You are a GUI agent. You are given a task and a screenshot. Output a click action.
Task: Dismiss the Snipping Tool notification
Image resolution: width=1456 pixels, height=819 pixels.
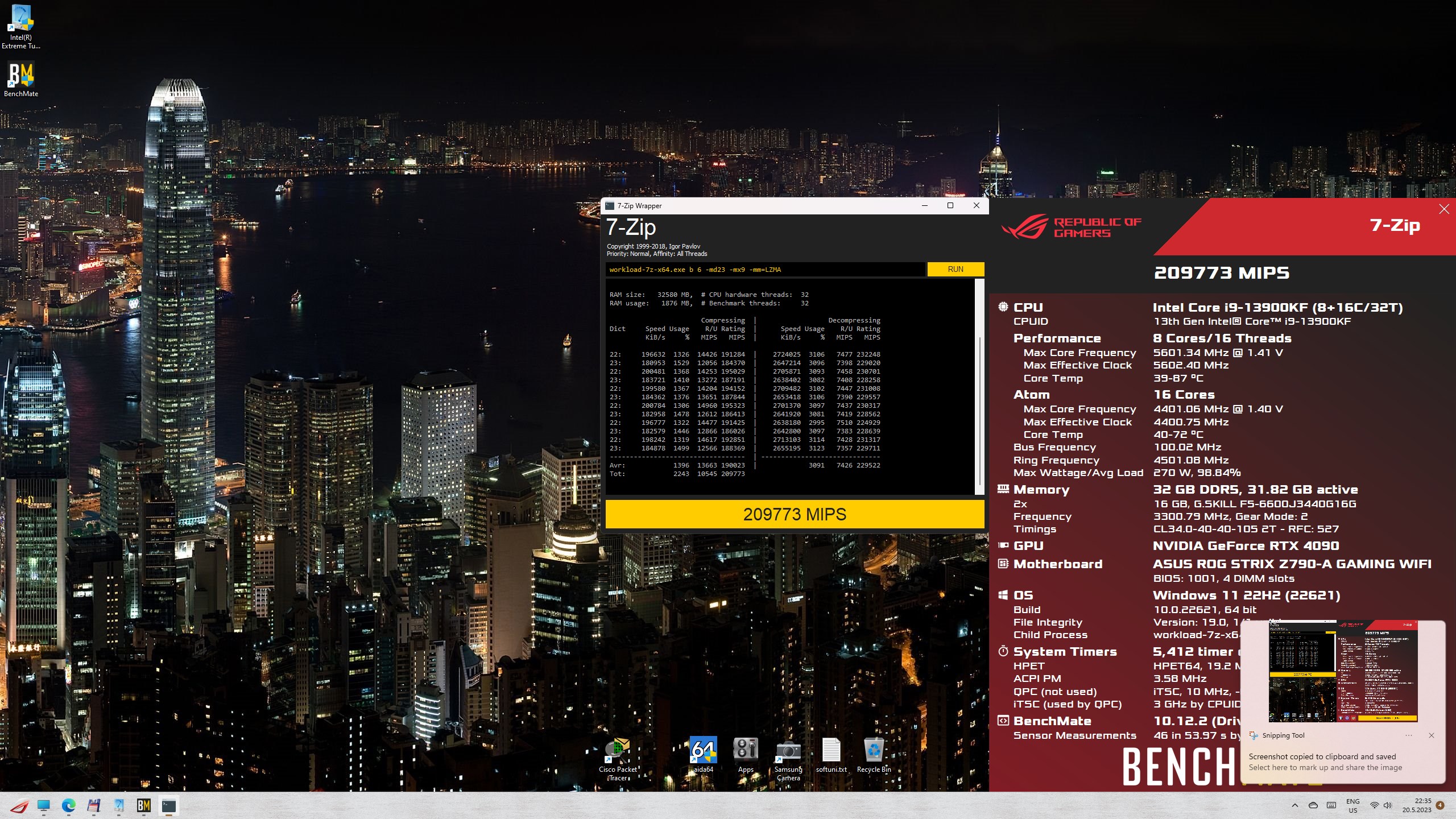coord(1432,735)
